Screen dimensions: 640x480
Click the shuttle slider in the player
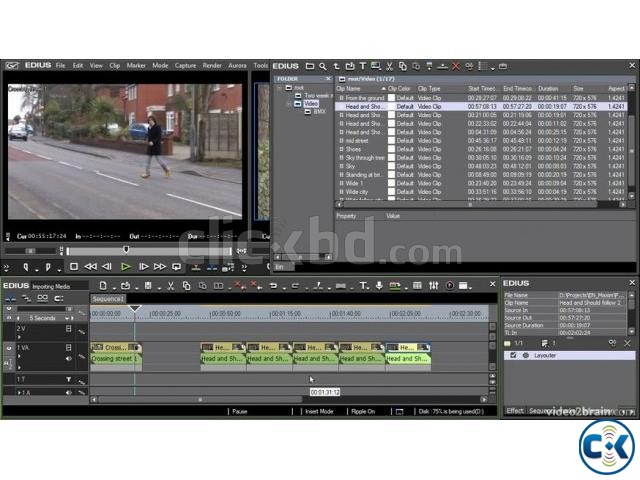coord(30,251)
